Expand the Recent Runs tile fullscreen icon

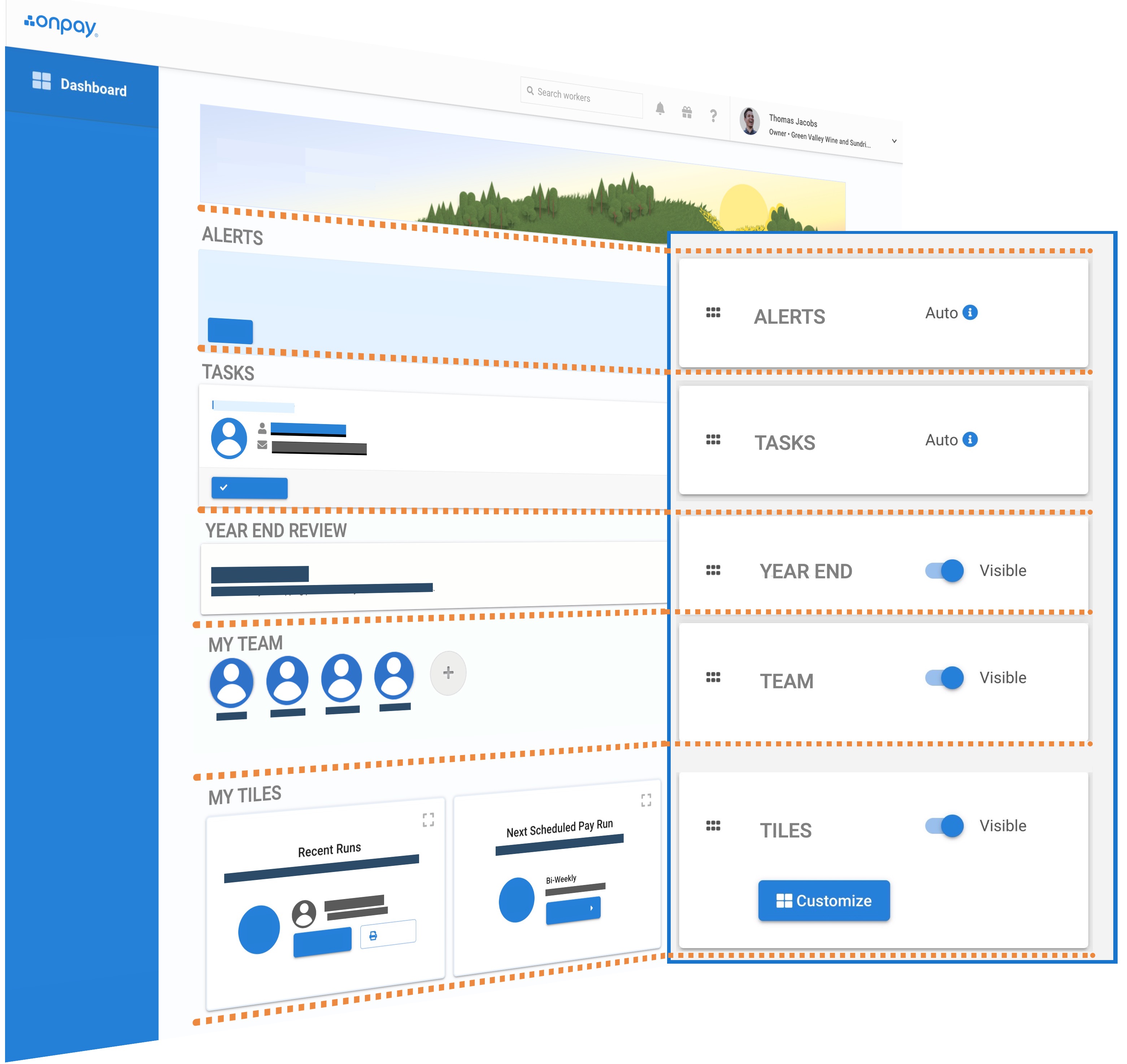(428, 820)
